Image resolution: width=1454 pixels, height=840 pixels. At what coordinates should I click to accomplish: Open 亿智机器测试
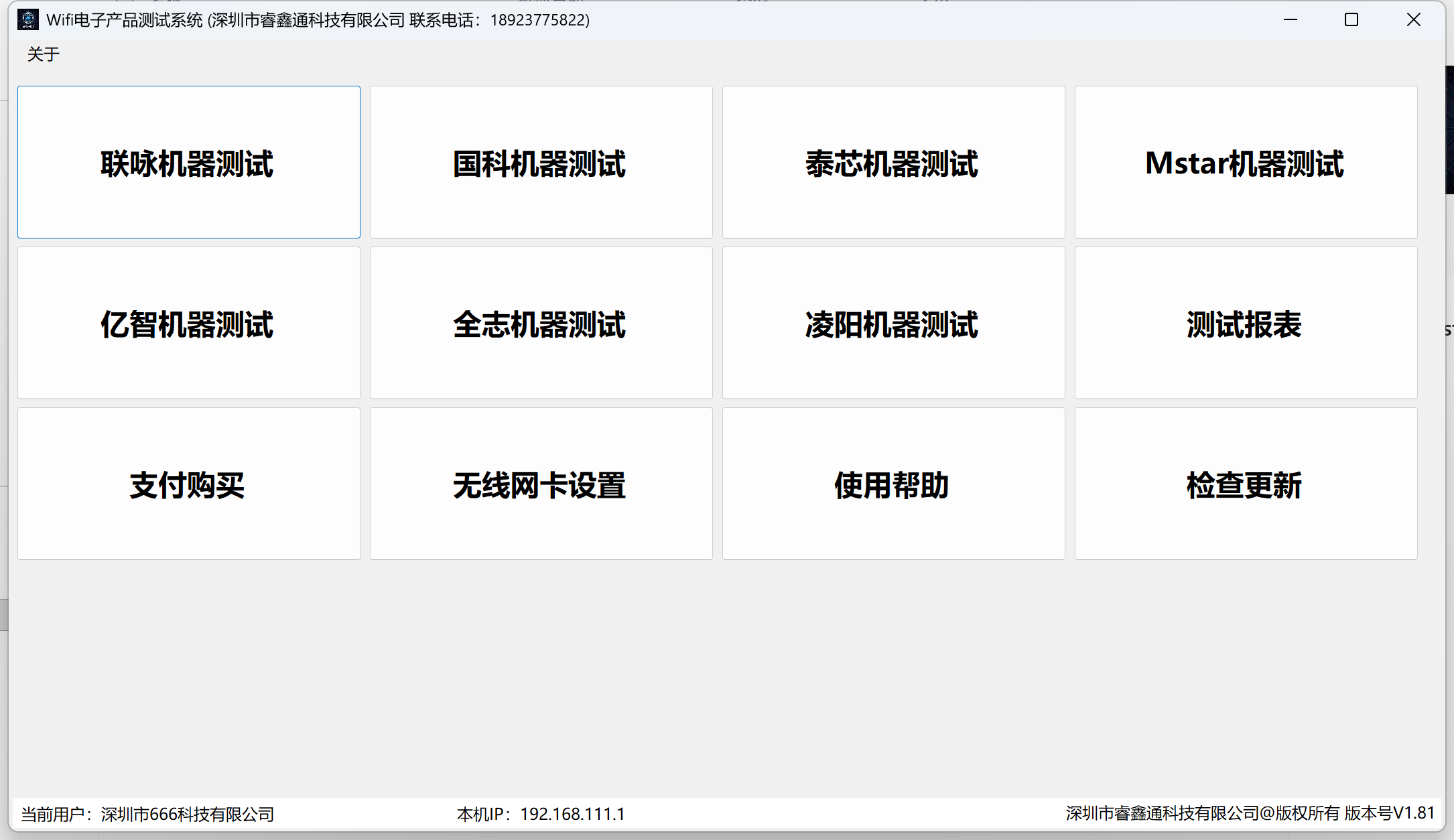[189, 323]
